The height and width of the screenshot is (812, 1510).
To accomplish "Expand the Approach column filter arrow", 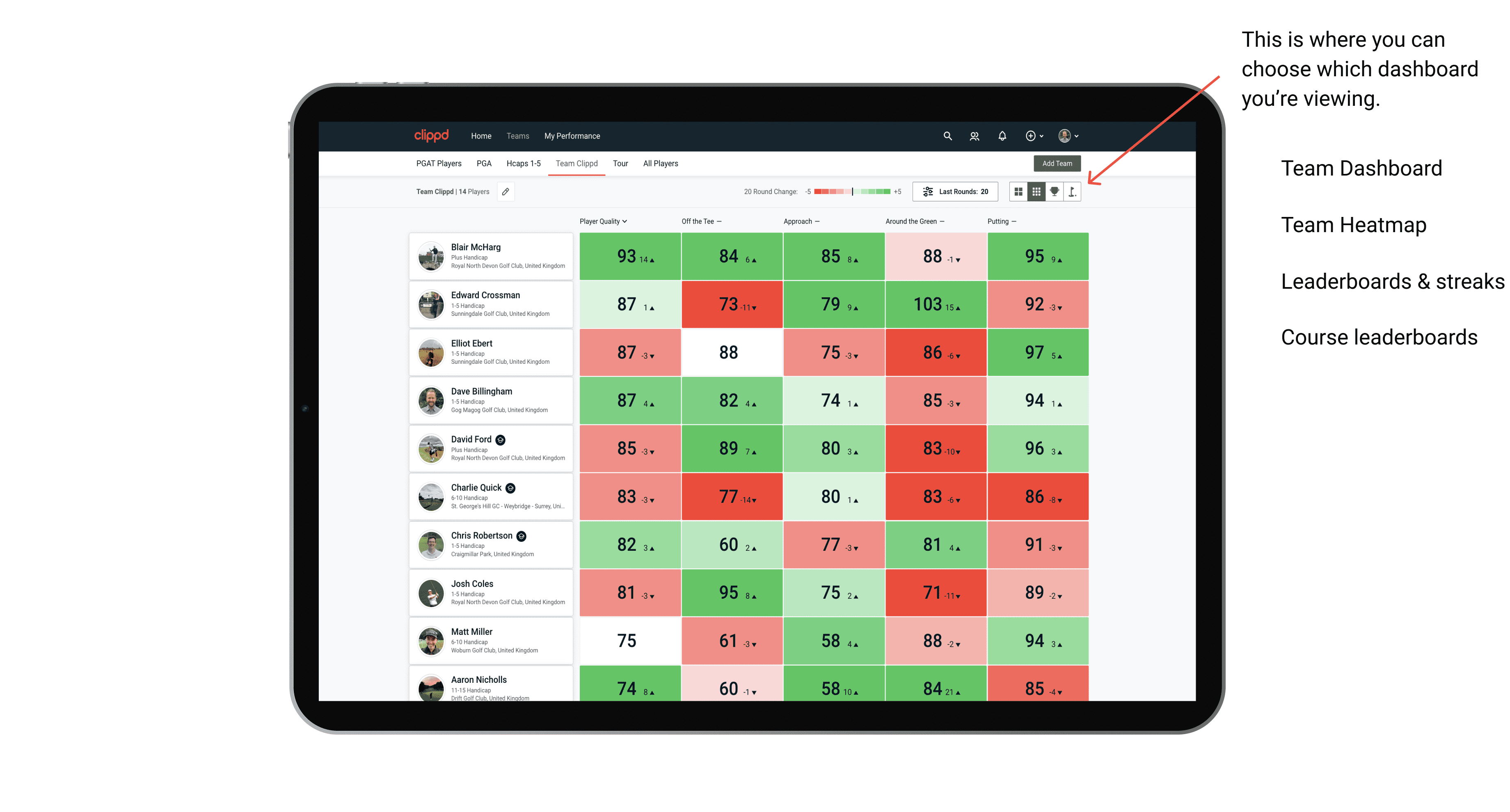I will pos(820,222).
